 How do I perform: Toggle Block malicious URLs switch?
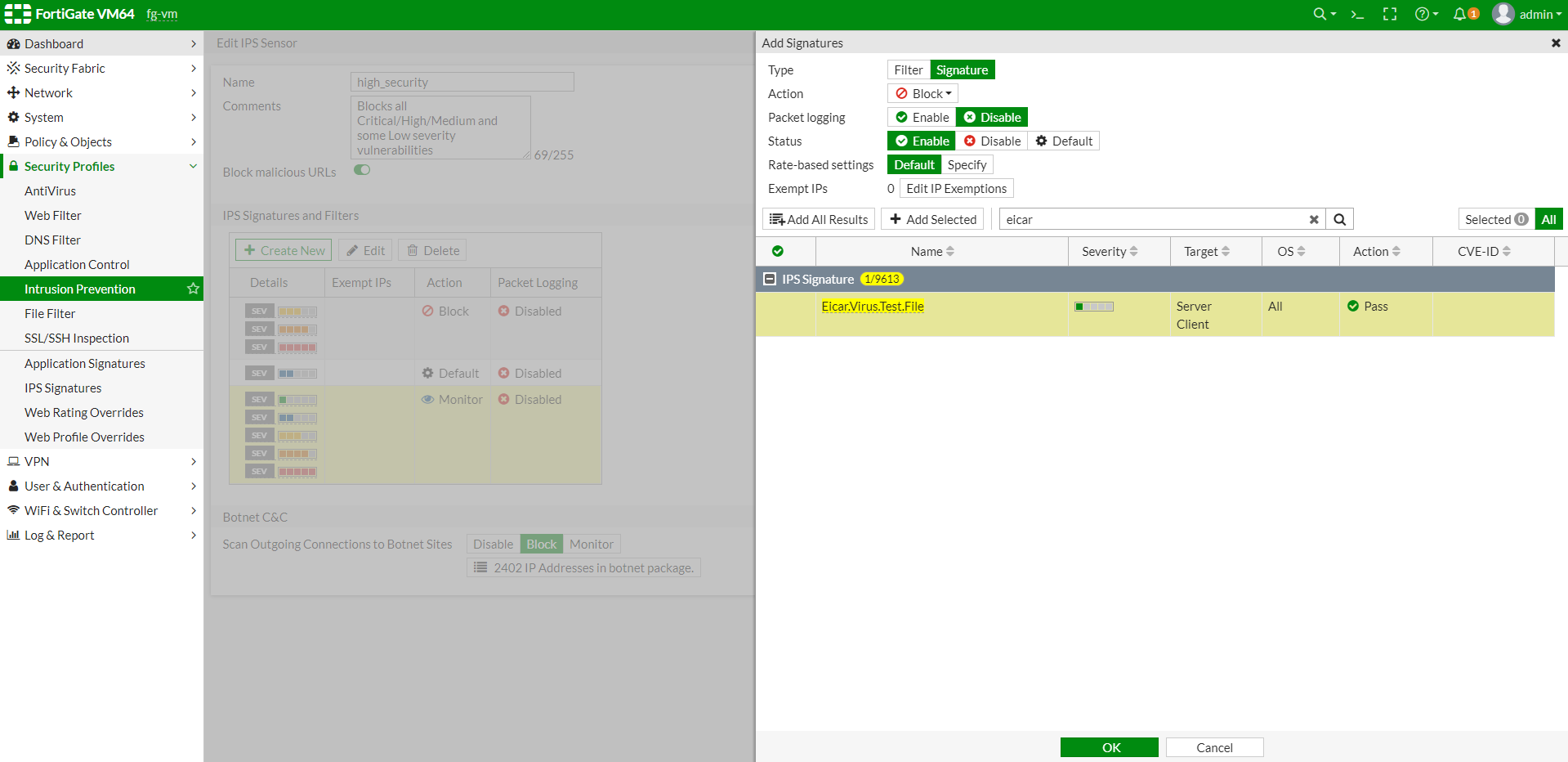pyautogui.click(x=362, y=170)
